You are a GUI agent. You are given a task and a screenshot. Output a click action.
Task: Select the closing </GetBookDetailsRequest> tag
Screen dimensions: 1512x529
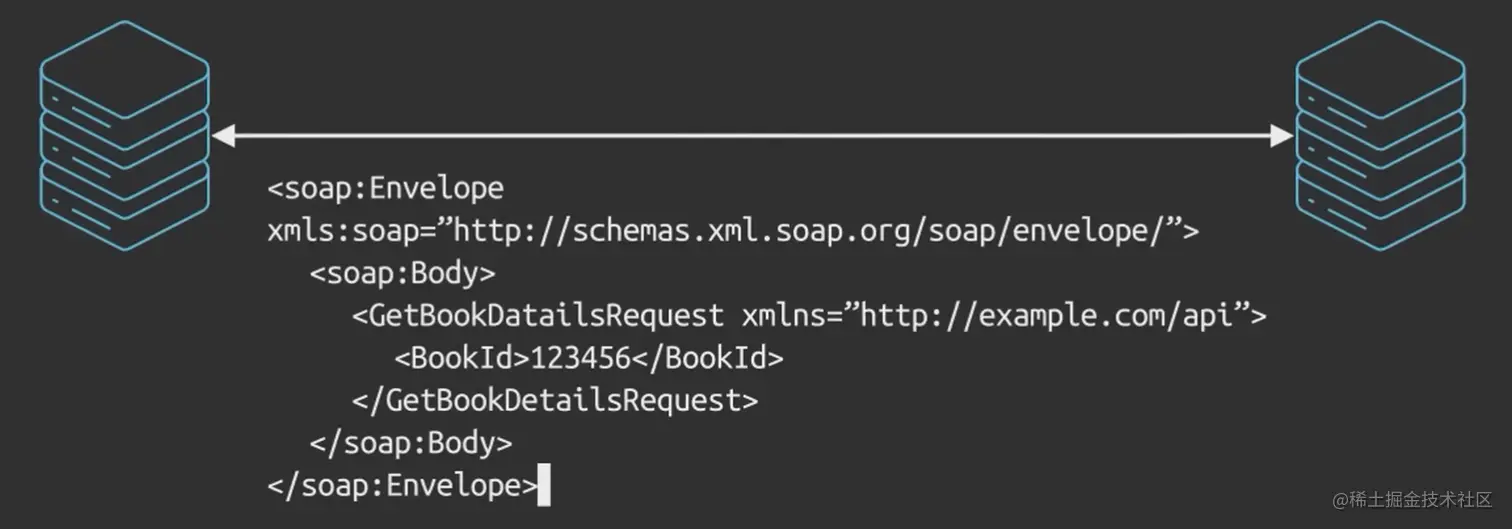click(x=555, y=401)
